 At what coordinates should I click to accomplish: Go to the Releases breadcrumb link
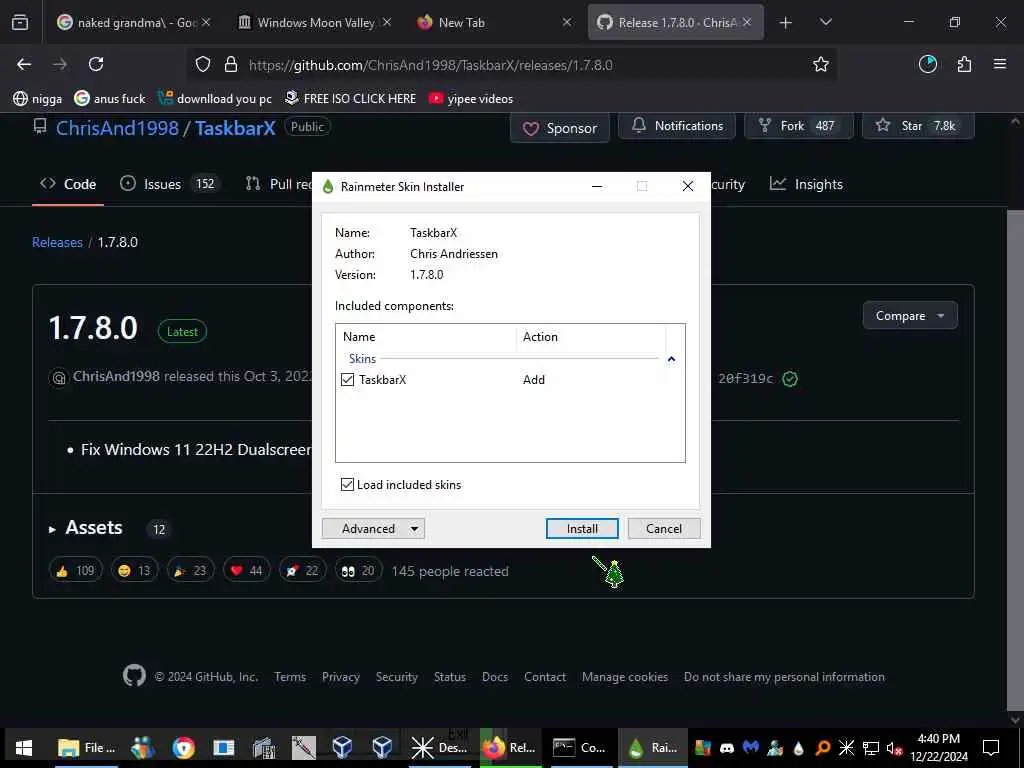point(57,242)
